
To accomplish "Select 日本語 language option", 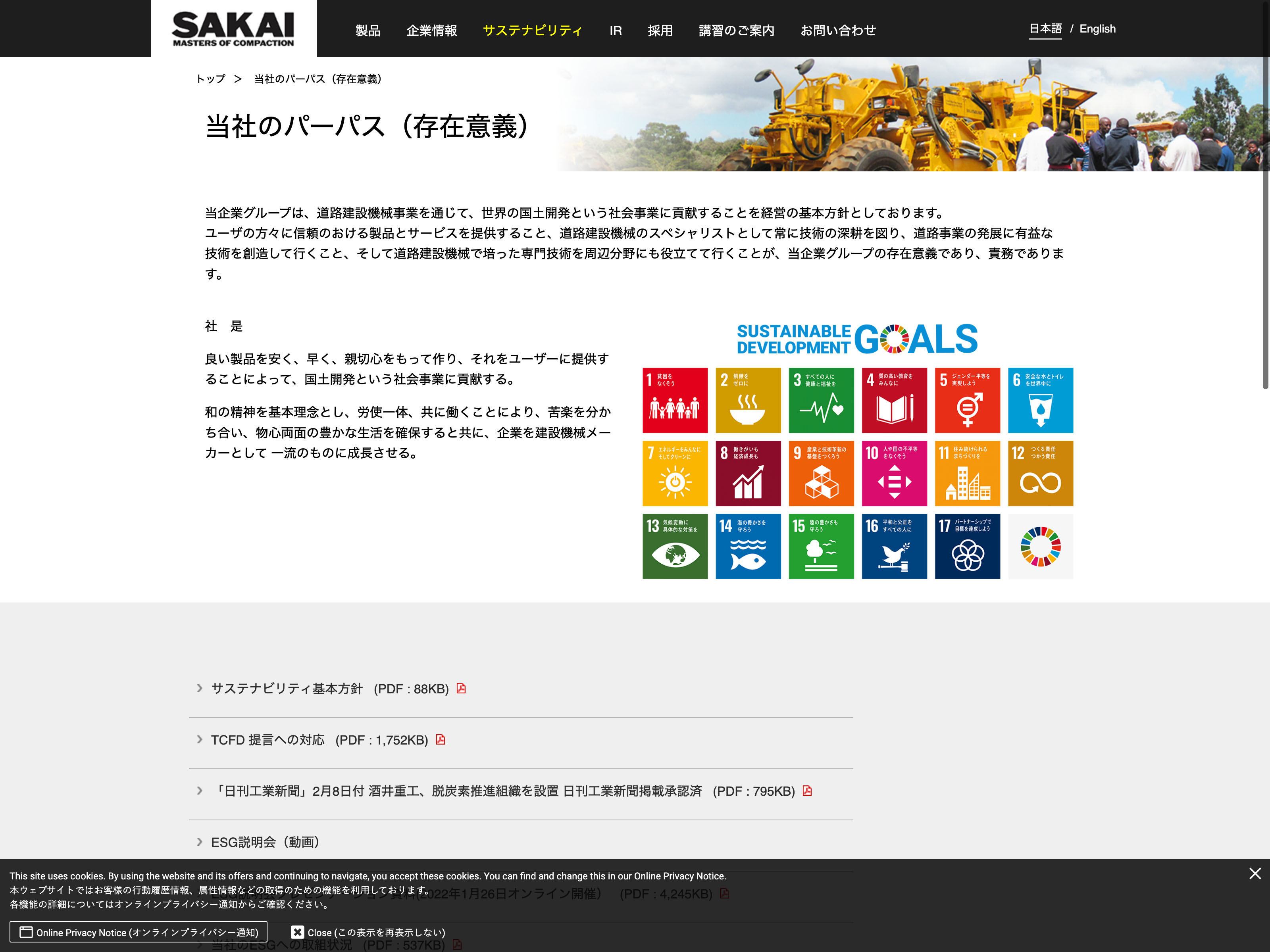I will pos(1045,29).
